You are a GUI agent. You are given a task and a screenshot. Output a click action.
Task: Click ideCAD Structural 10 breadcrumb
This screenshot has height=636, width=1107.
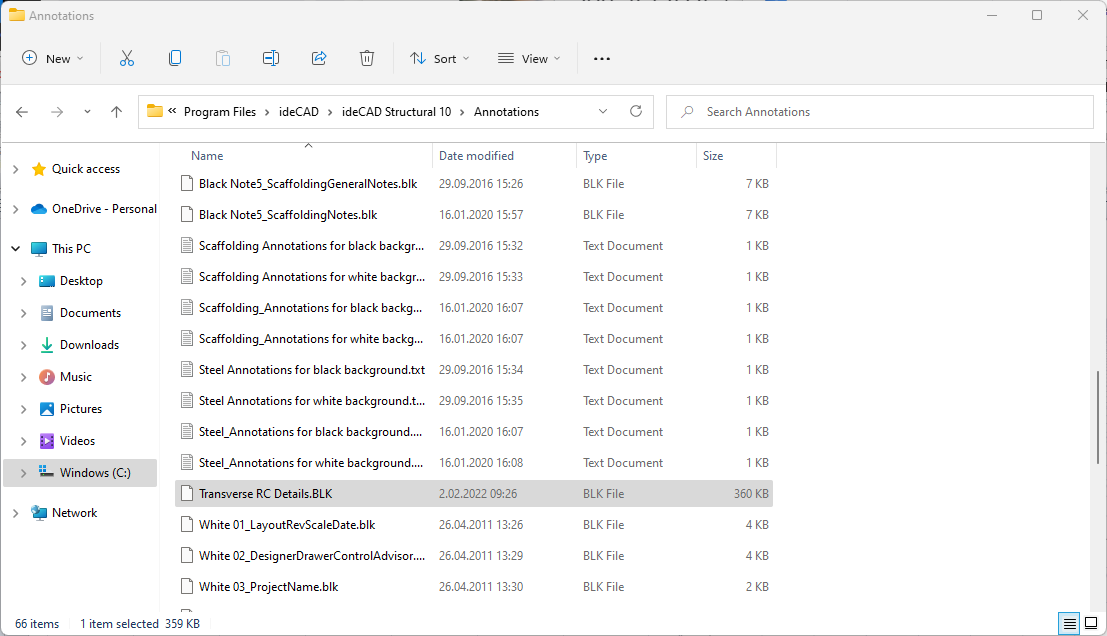[395, 112]
